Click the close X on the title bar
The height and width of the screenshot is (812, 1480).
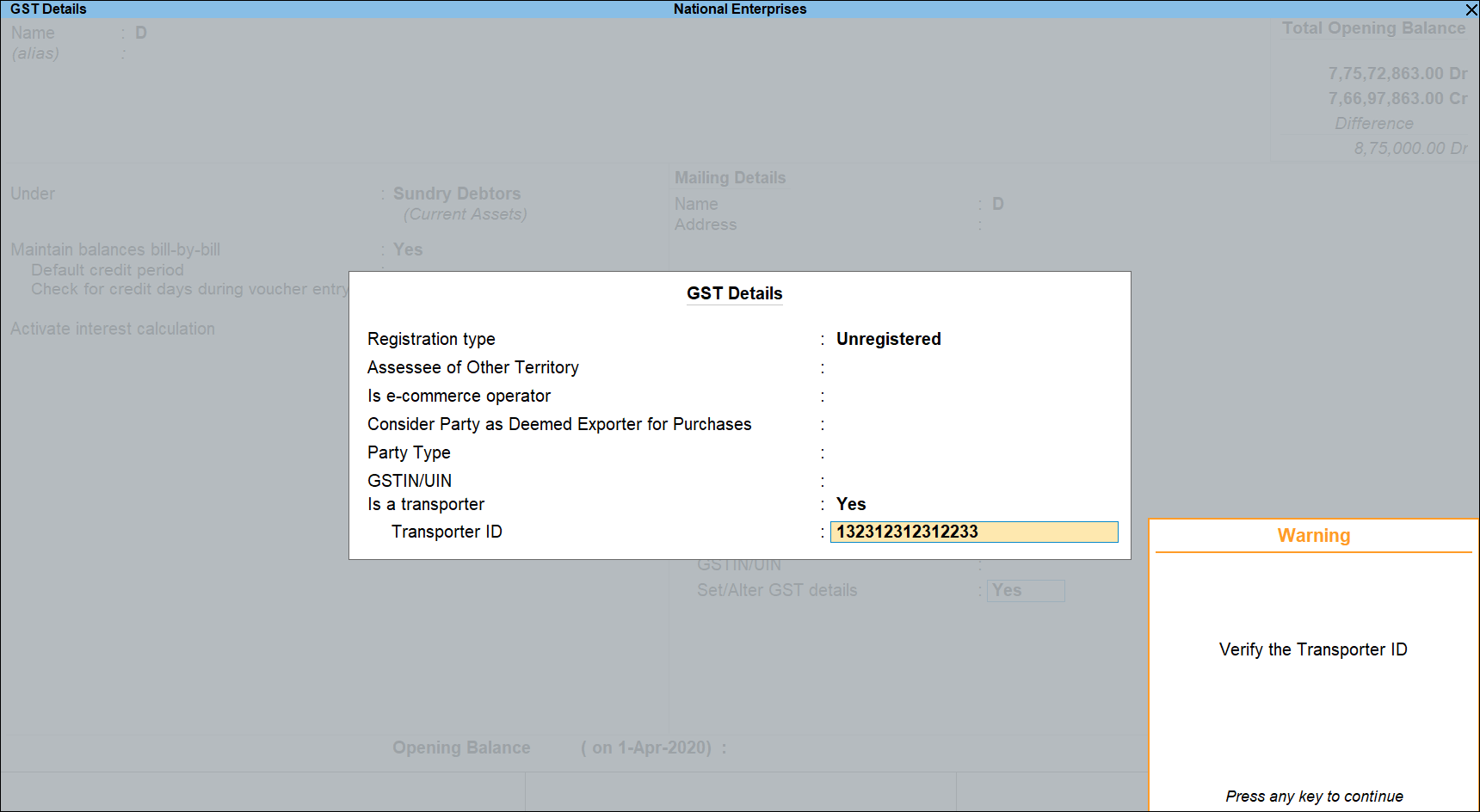tap(1471, 9)
